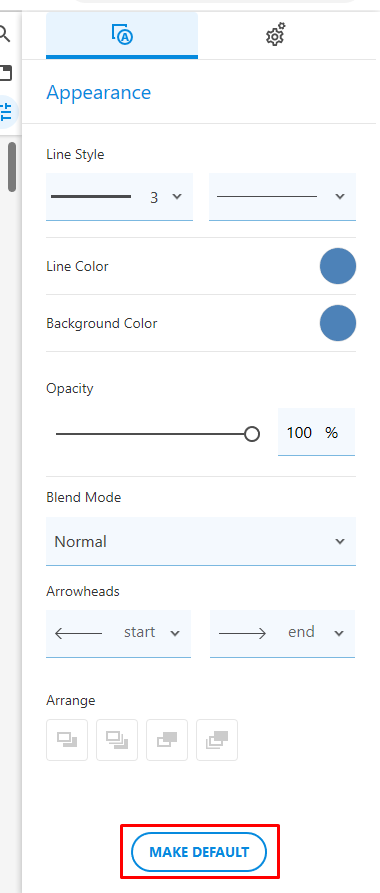Click Send to Back arrange icon
380x893 pixels.
tap(217, 740)
